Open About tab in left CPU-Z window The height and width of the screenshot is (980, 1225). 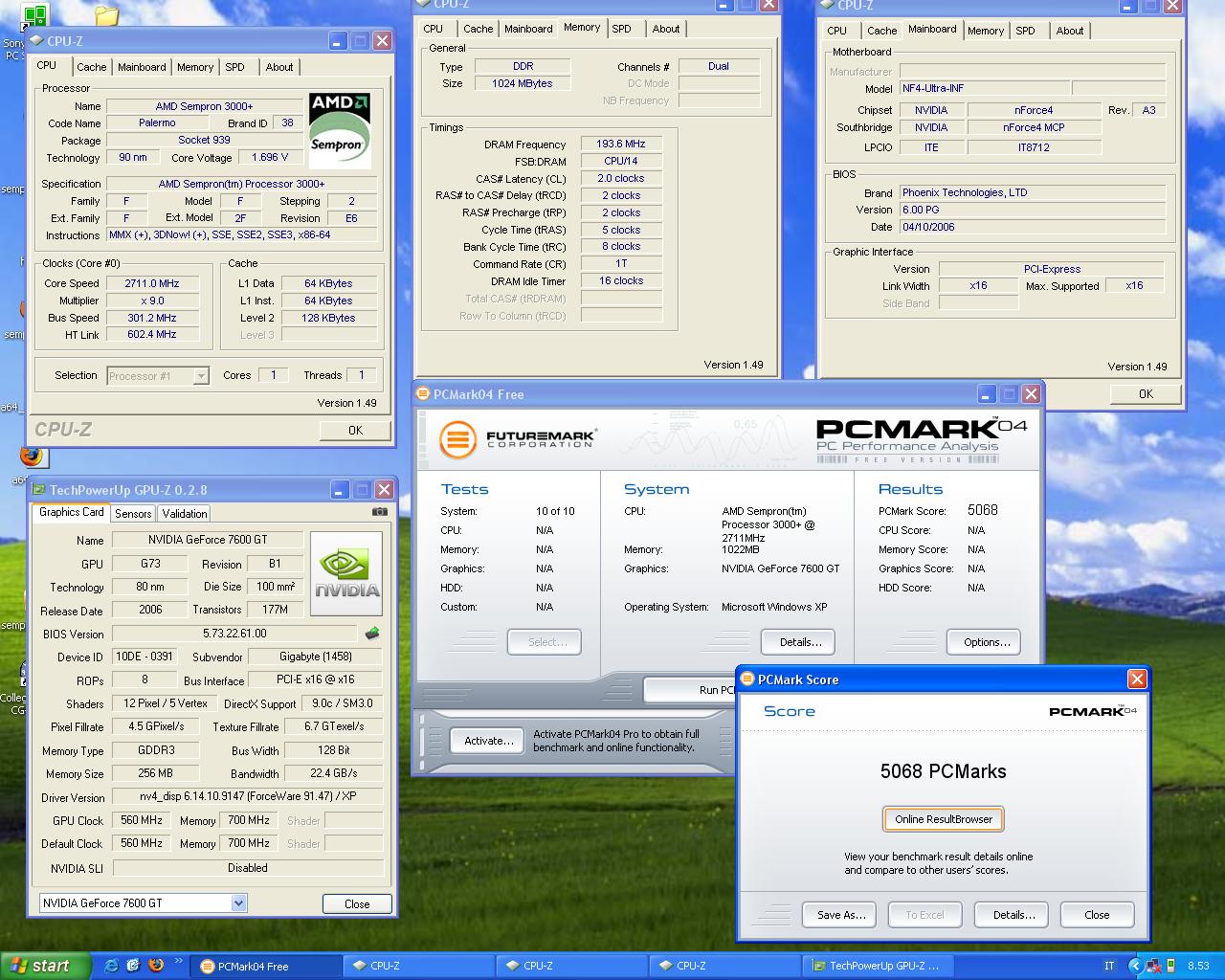click(x=279, y=67)
